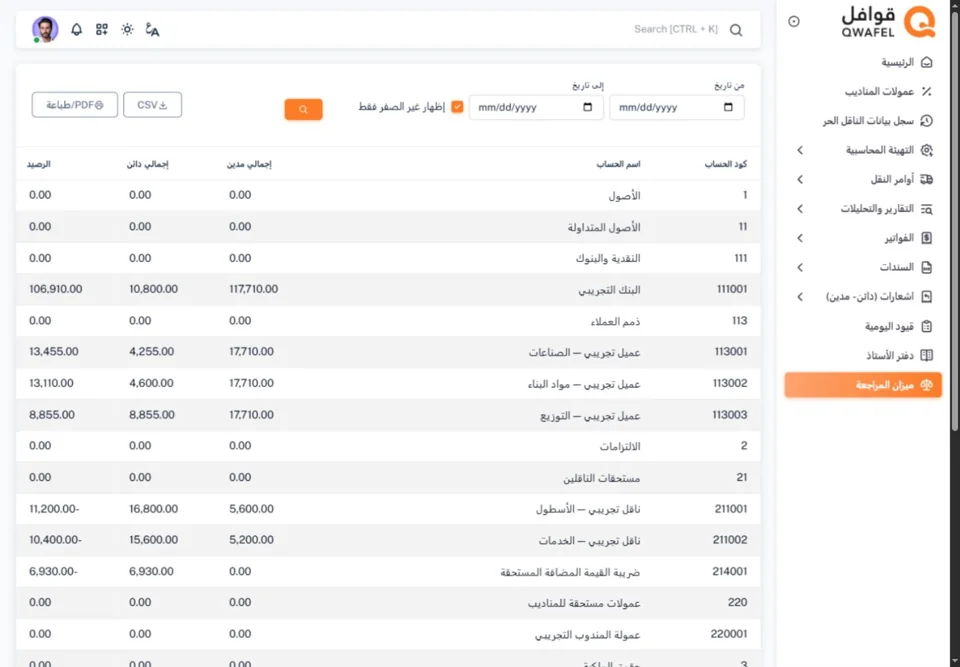The image size is (960, 667).
Task: Click the clipboard icon for قيود اليومية
Action: click(926, 326)
